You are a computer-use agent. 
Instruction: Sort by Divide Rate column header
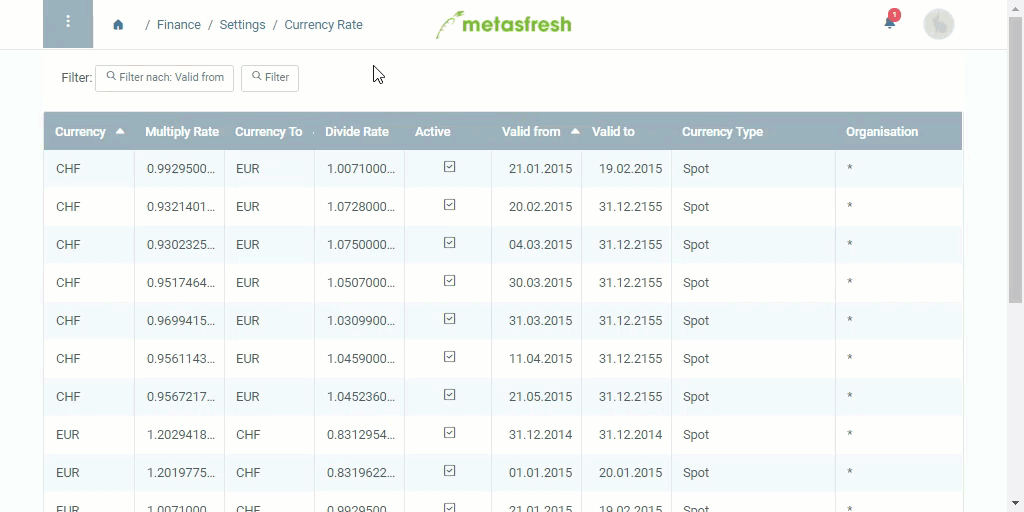pos(357,131)
